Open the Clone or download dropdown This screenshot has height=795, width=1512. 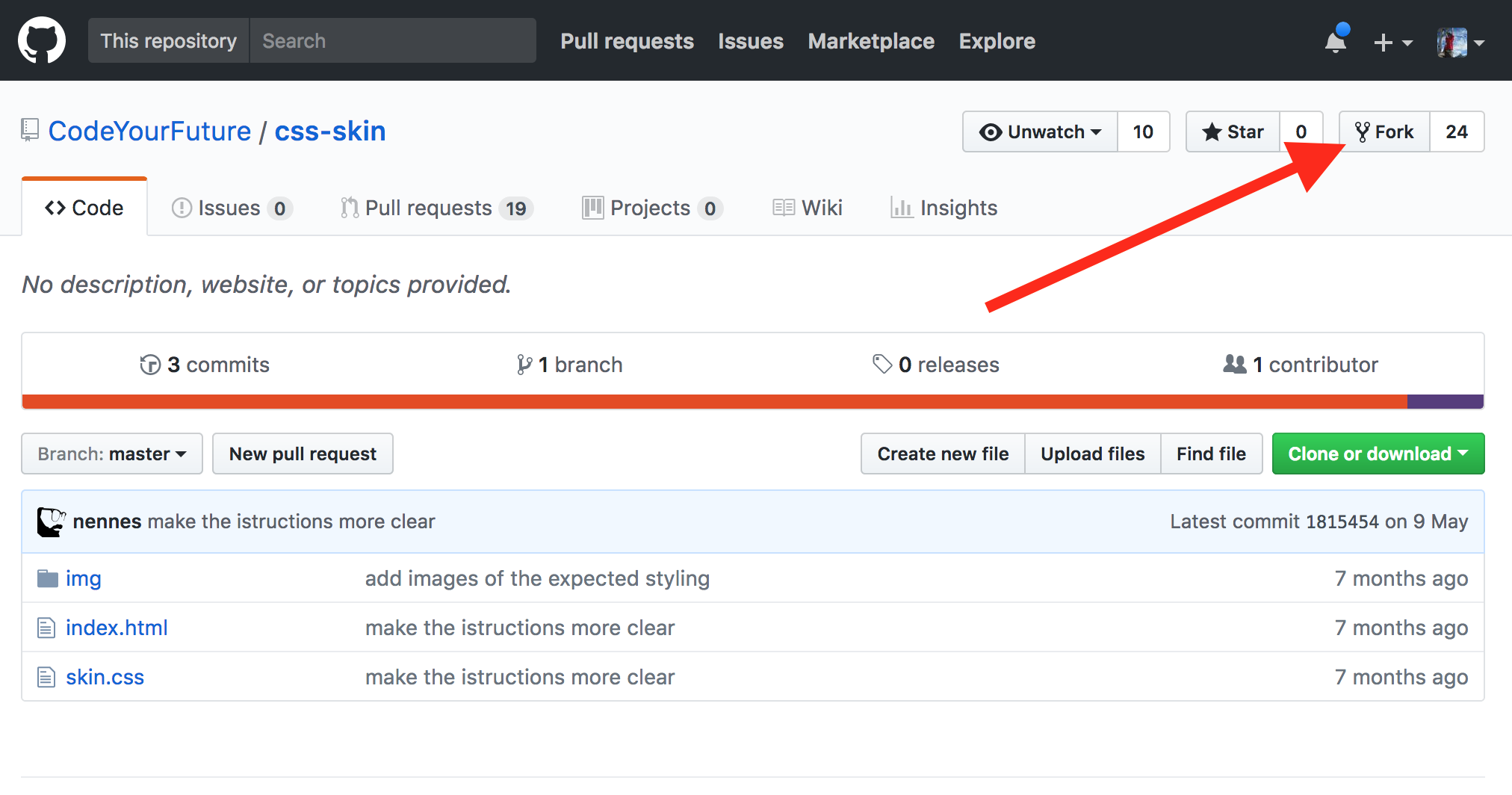pos(1378,454)
